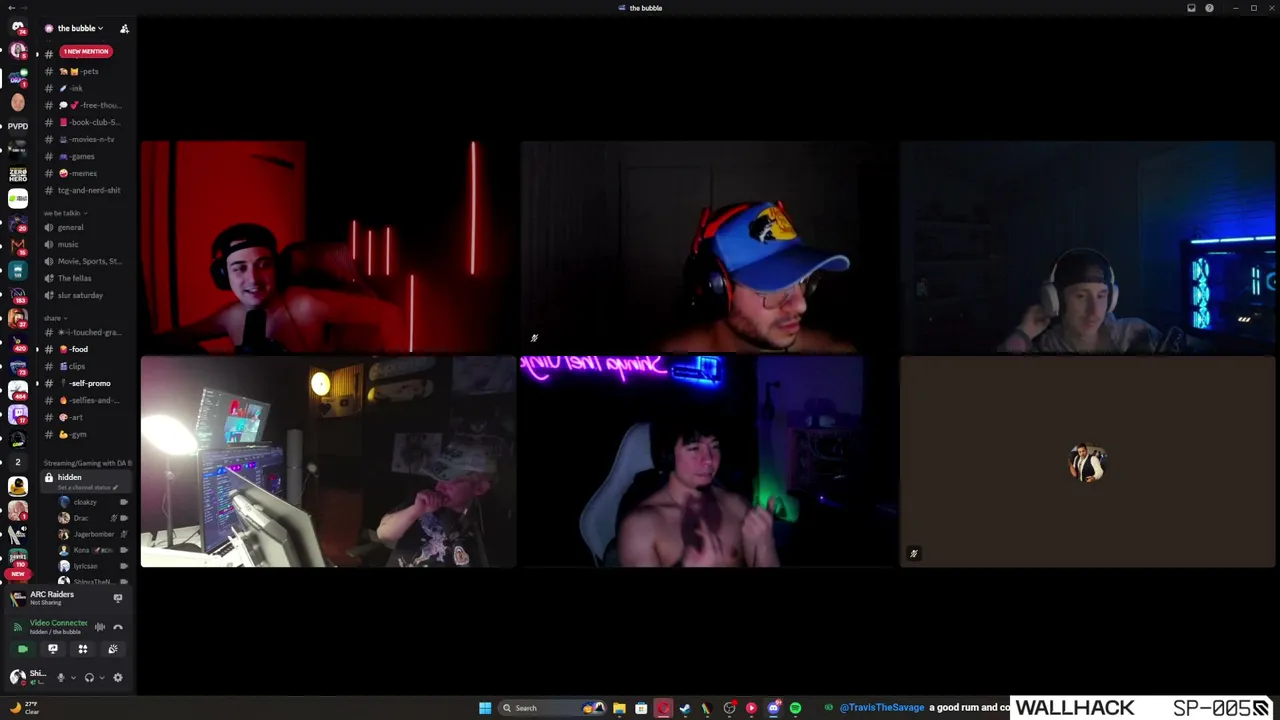Screen dimensions: 1280x720
Task: Open headphone output options arrow
Action: [x=102, y=677]
